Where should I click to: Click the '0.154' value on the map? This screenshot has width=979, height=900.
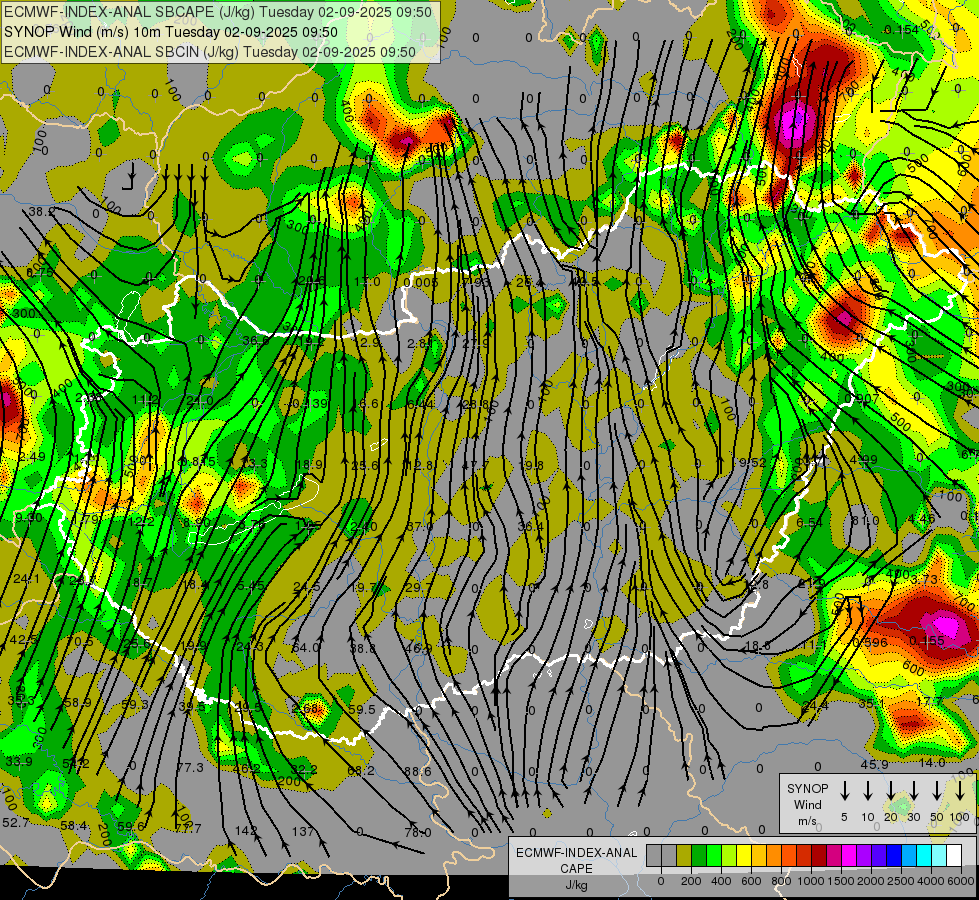point(902,30)
